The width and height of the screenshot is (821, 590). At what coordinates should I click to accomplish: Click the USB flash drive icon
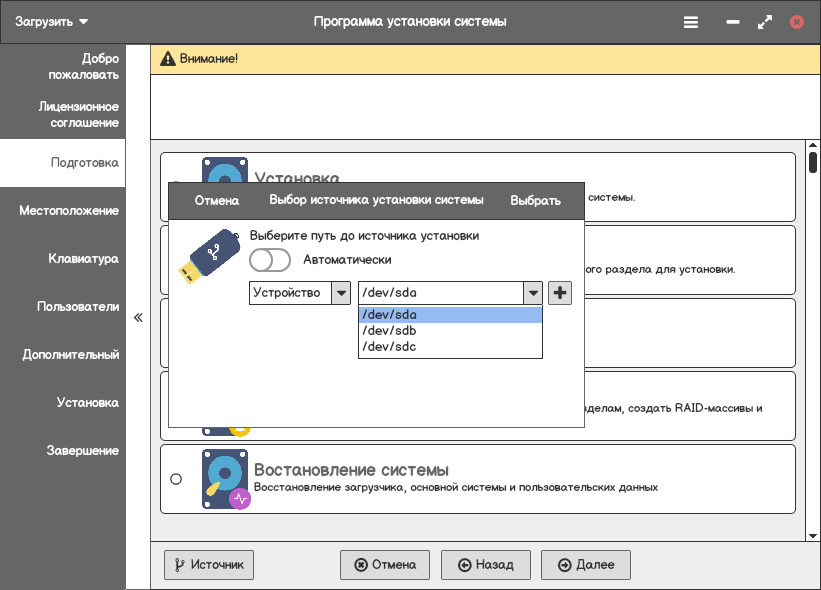[x=210, y=255]
